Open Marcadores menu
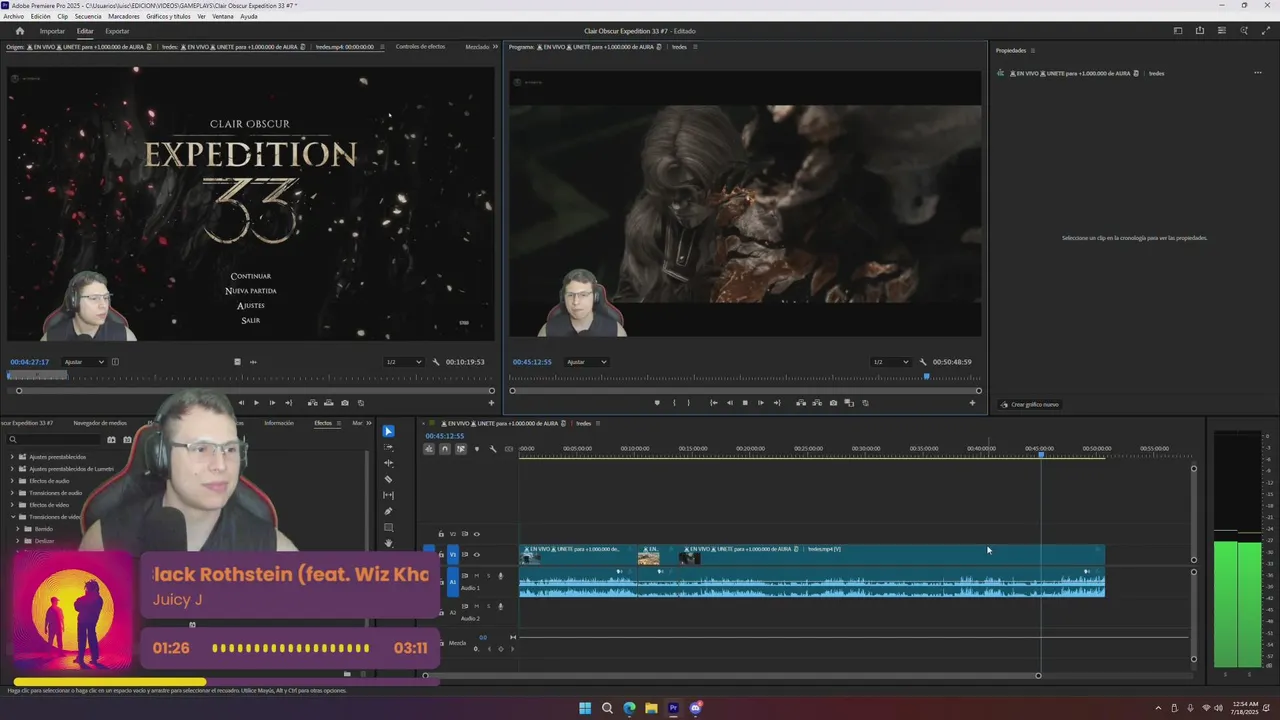The image size is (1280, 720). (x=124, y=16)
